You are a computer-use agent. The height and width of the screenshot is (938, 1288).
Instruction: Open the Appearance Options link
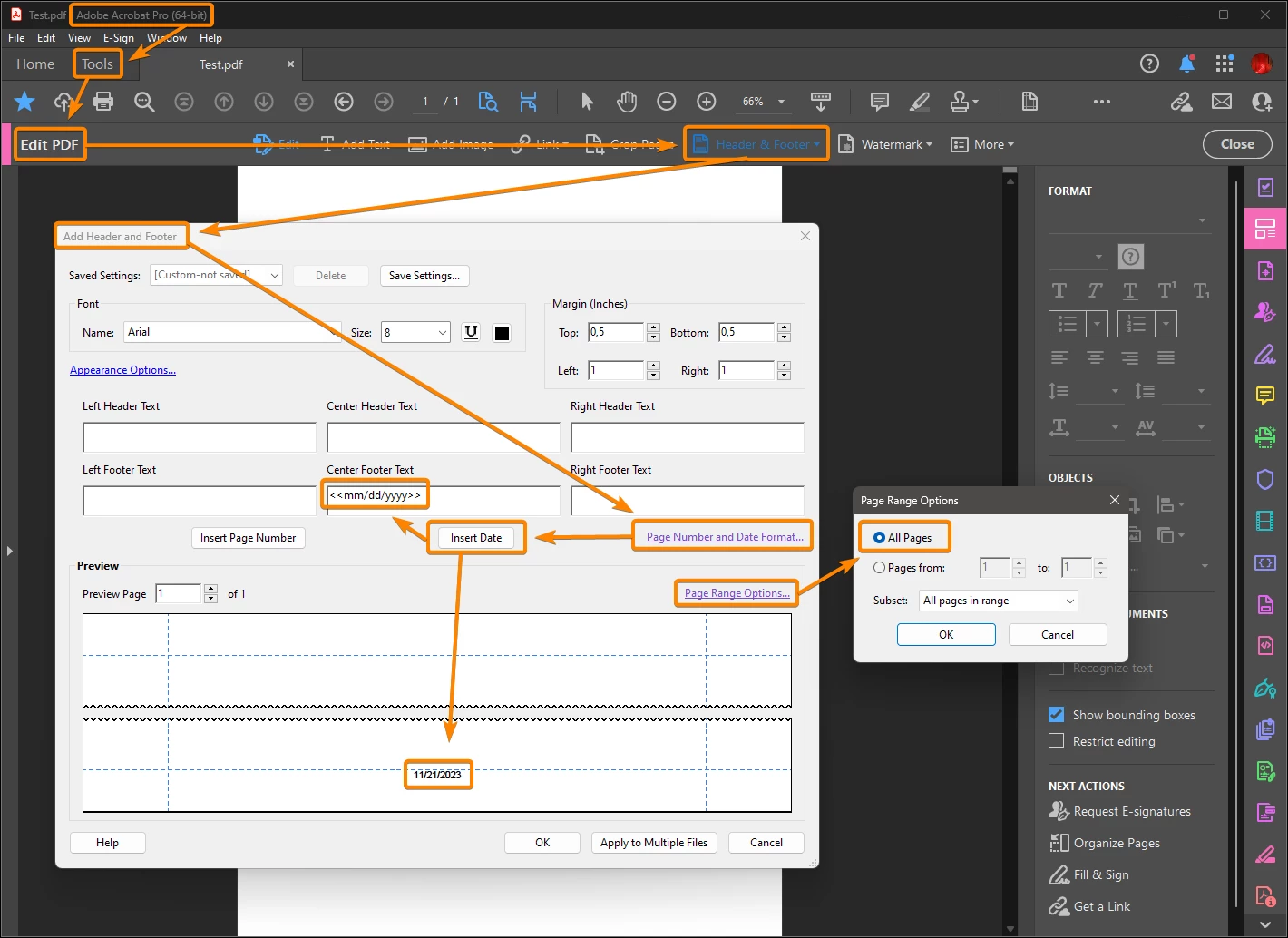coord(122,370)
